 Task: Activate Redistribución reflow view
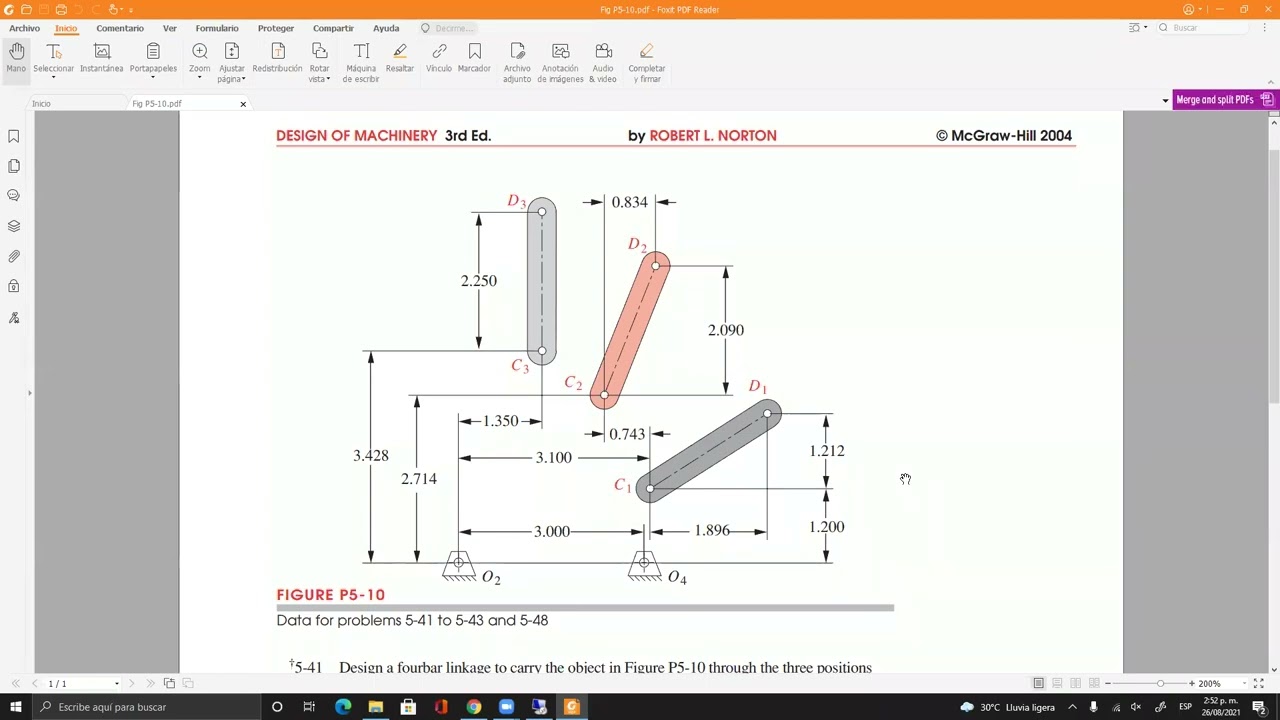[x=277, y=58]
